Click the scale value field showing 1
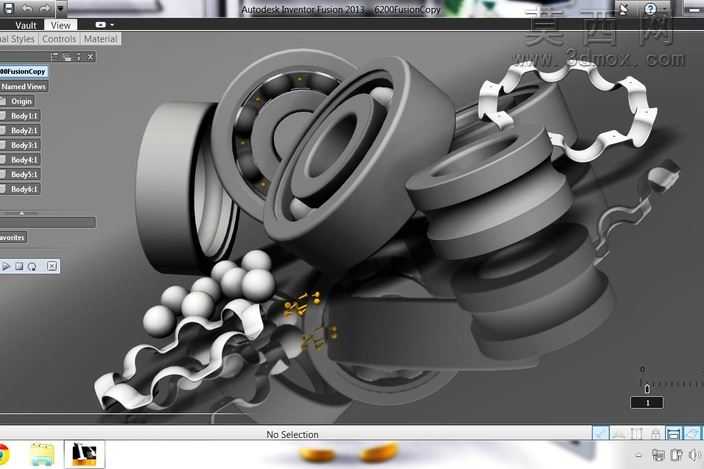This screenshot has width=704, height=469. click(647, 403)
